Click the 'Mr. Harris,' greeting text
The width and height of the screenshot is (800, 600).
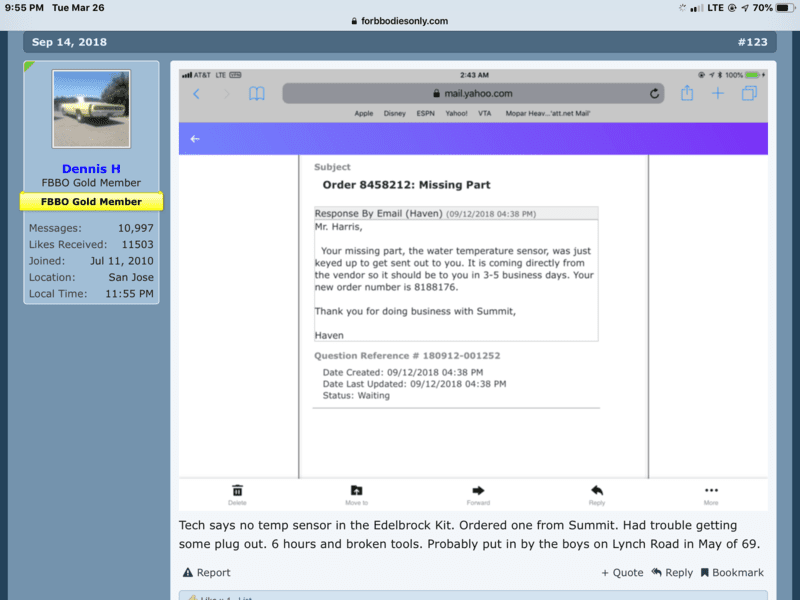338,227
